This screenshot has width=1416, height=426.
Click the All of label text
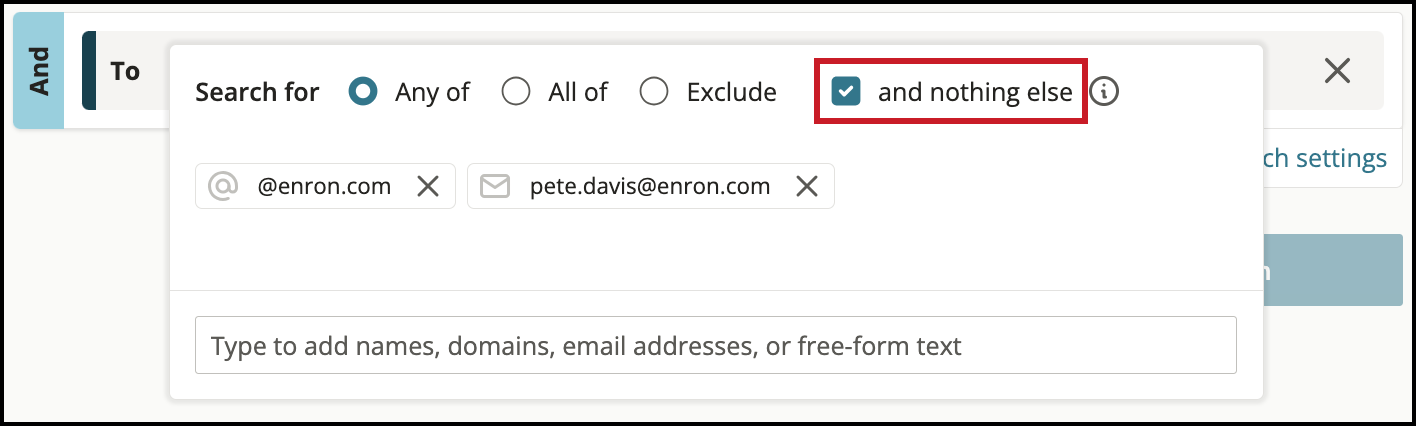[578, 93]
